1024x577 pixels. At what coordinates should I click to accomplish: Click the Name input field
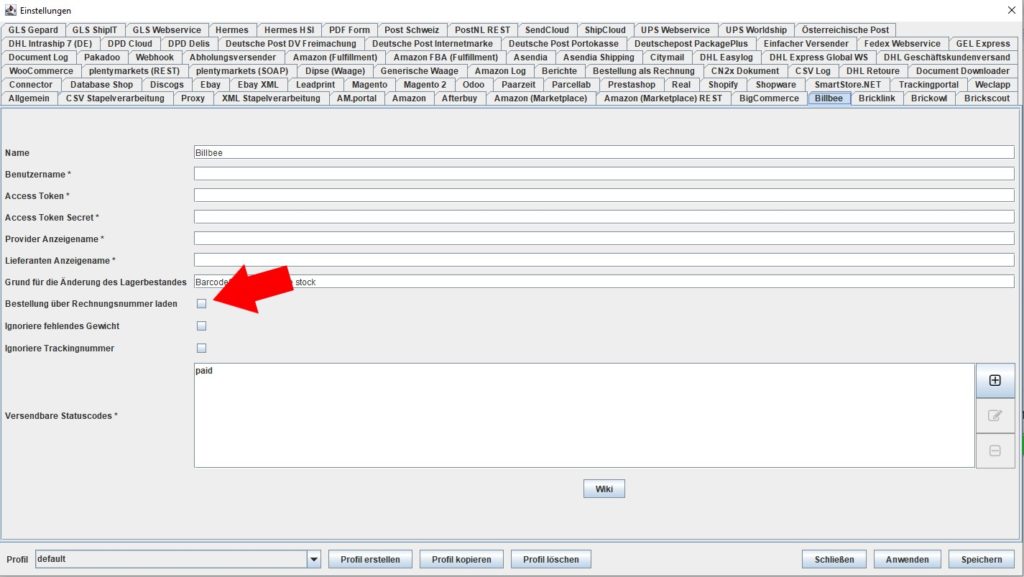pos(604,153)
